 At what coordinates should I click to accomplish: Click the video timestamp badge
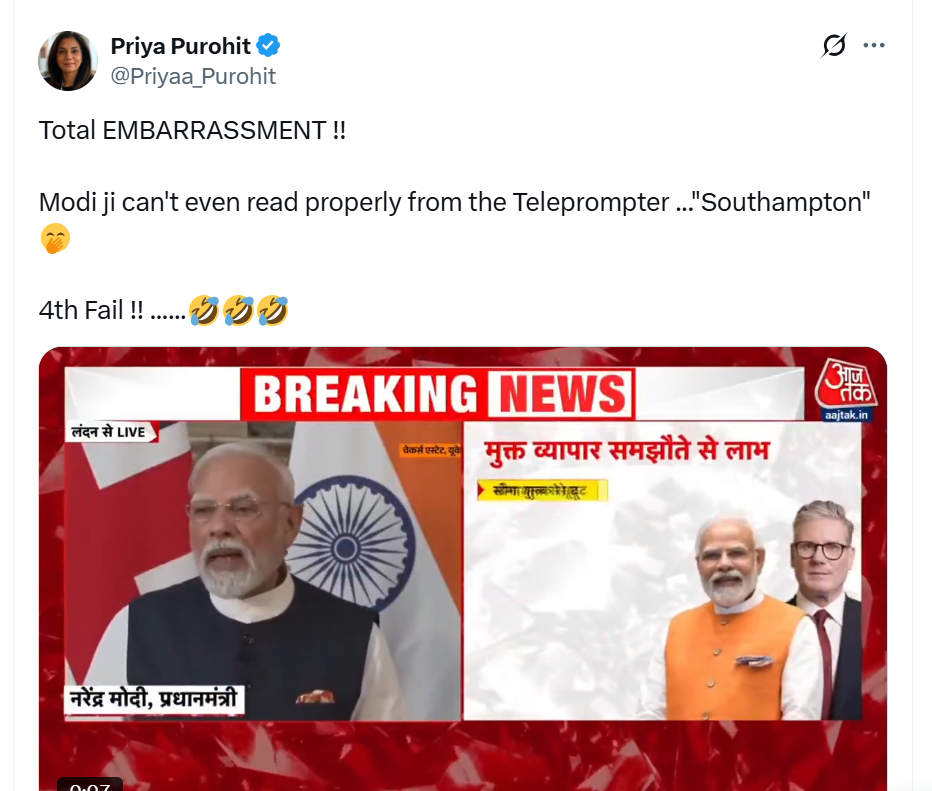coord(90,784)
